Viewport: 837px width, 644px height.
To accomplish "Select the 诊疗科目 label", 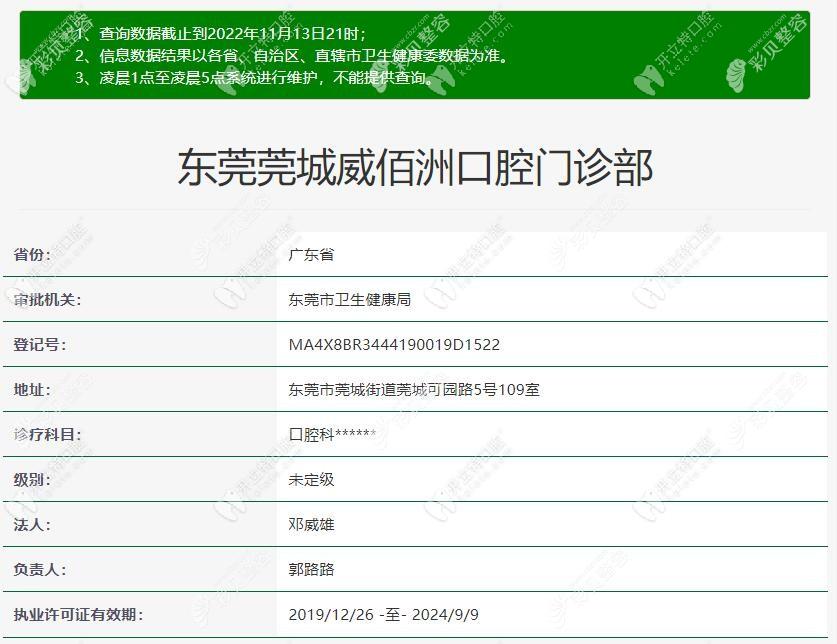I will [x=47, y=434].
